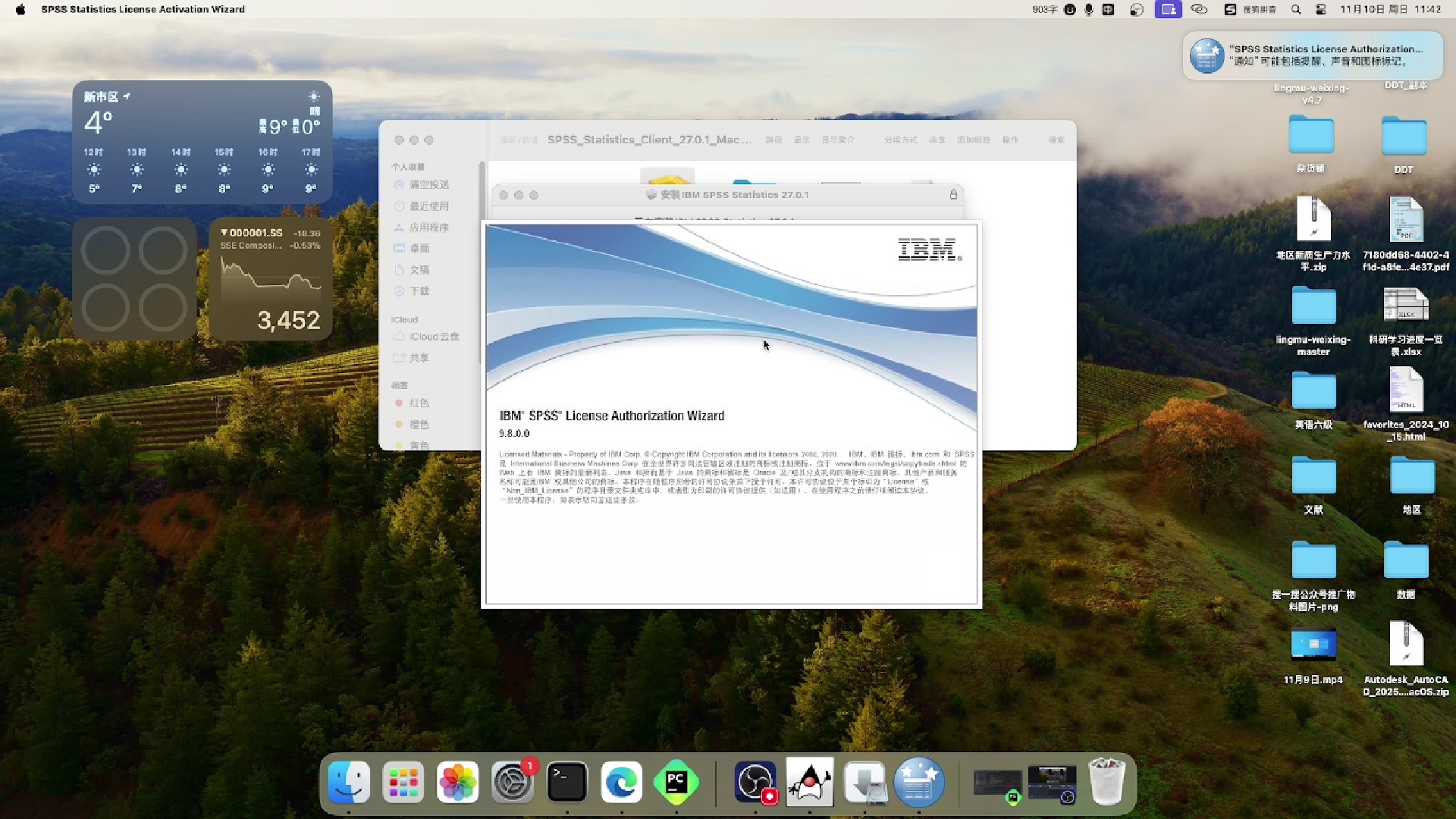Select the DDT desktop folder
The height and width of the screenshot is (819, 1456).
1404,144
